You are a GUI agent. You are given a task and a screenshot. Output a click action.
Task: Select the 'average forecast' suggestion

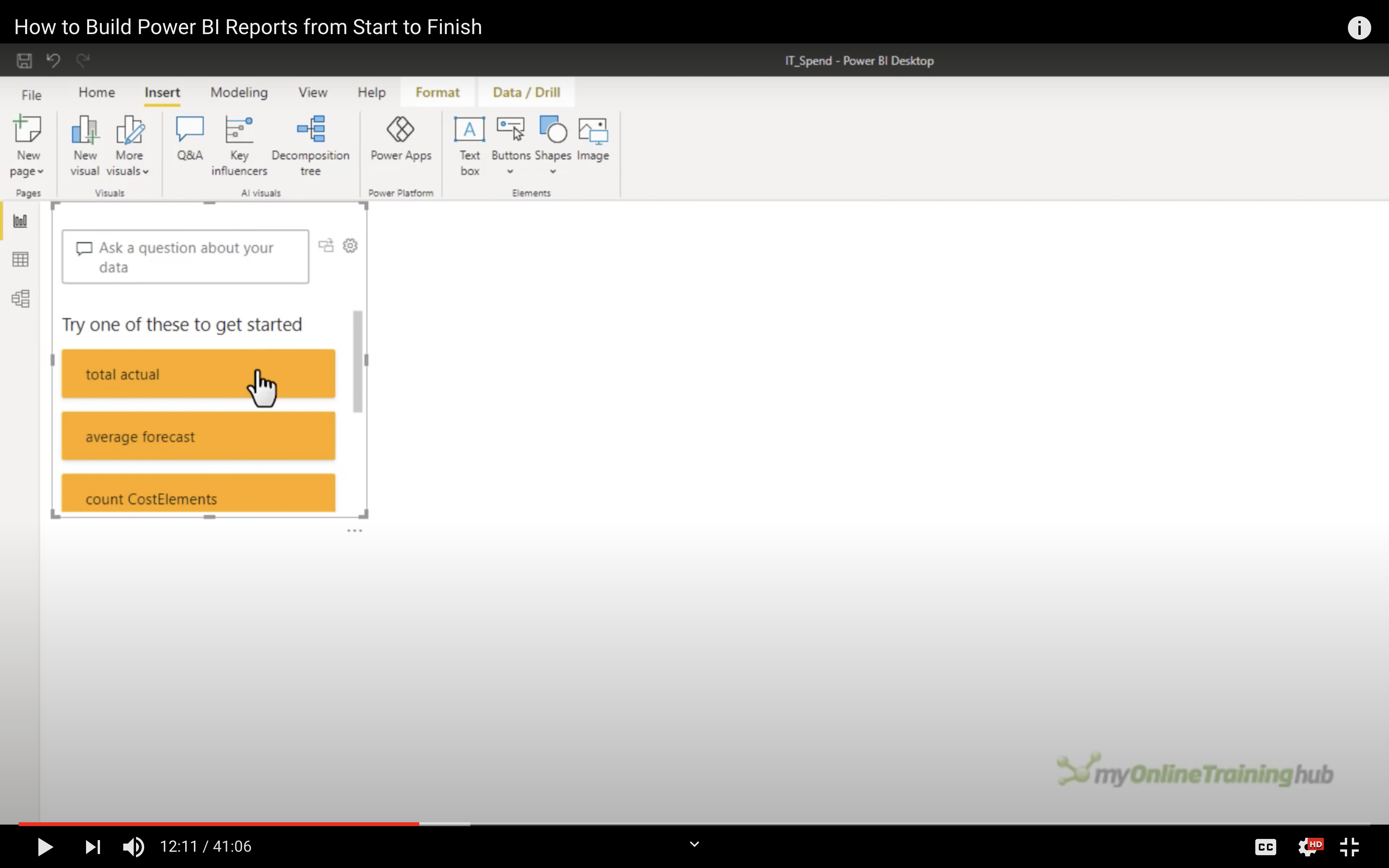click(x=198, y=436)
